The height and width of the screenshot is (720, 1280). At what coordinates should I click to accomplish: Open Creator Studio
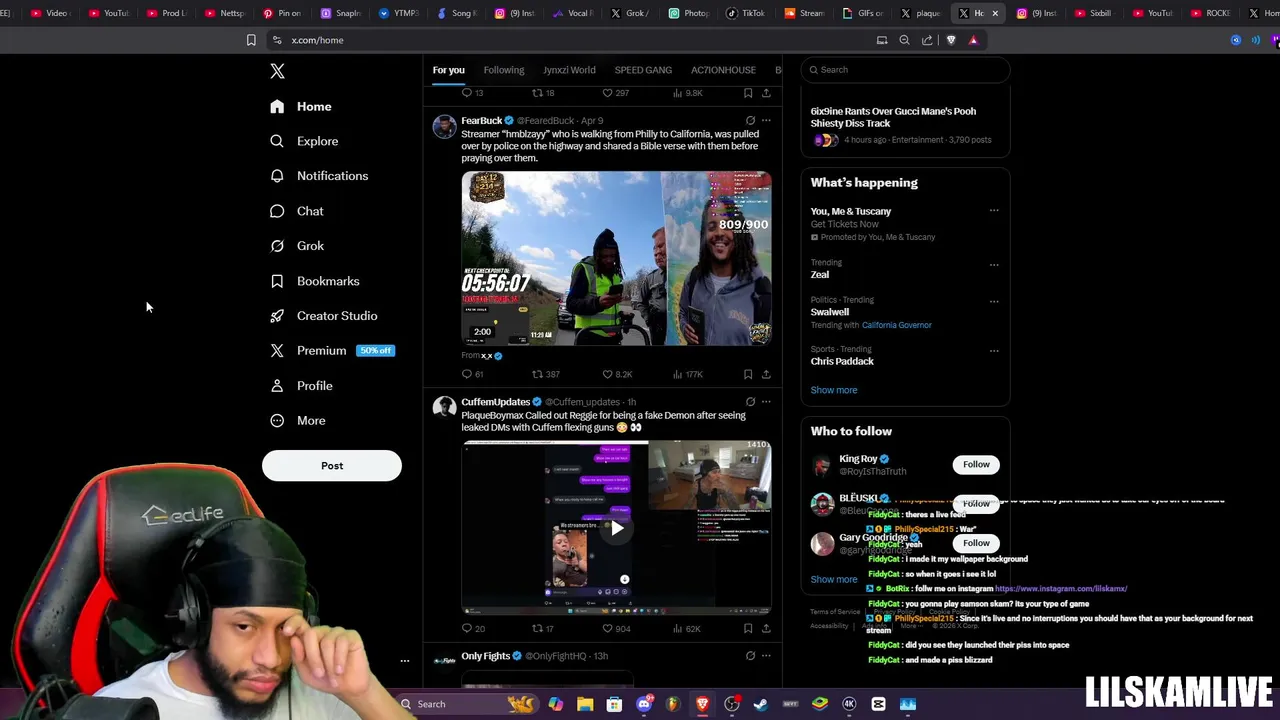coord(323,316)
